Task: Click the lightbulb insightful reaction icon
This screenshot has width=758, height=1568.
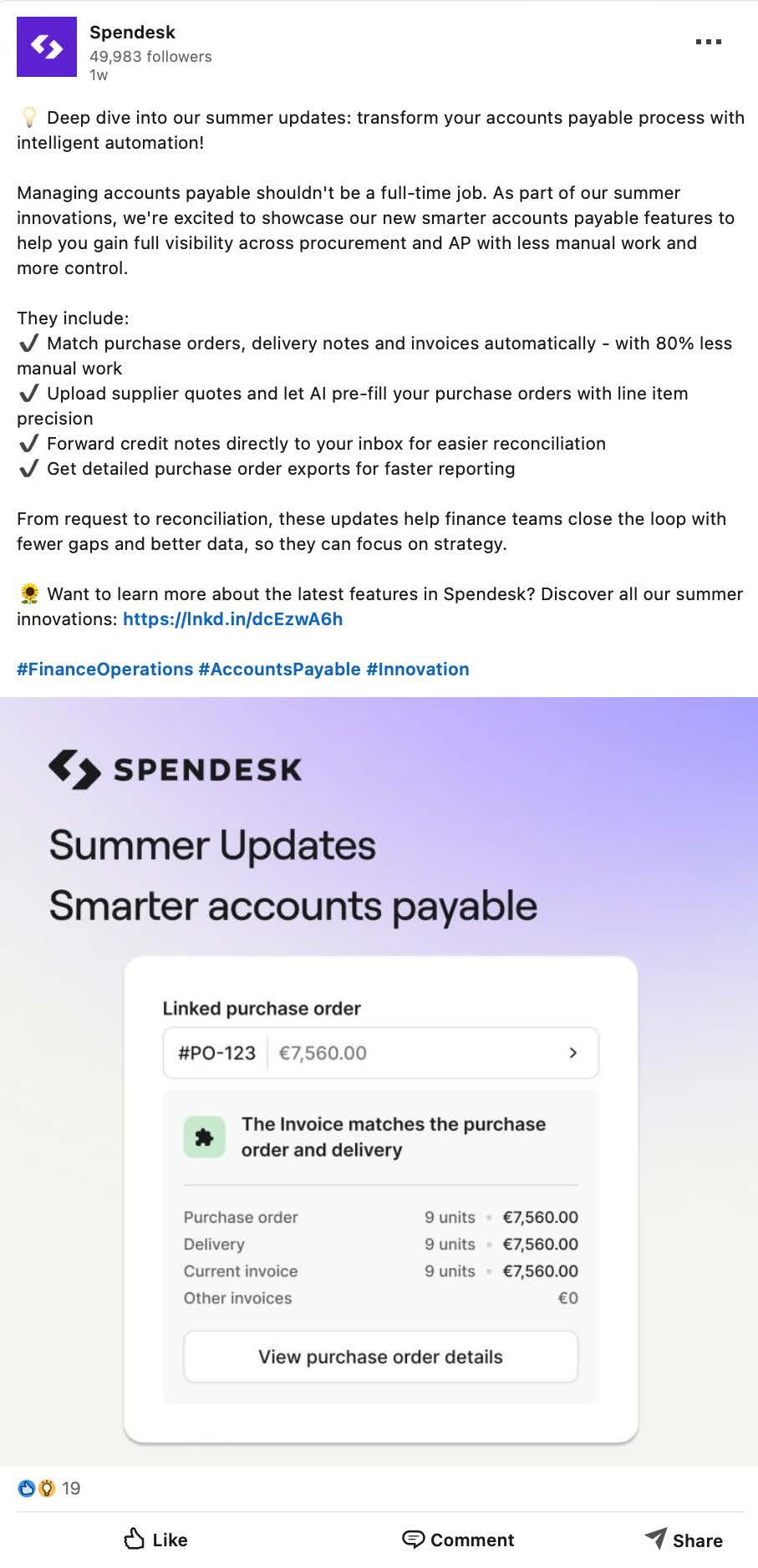Action: [46, 1488]
